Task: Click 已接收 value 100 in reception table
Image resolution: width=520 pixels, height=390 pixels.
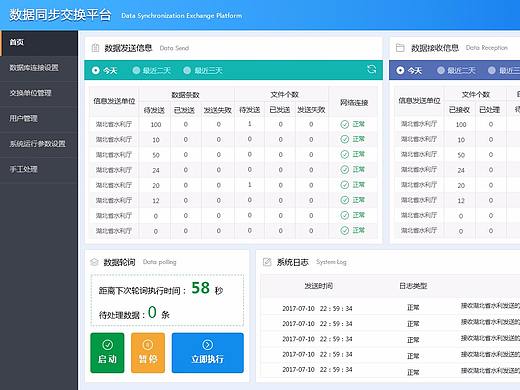Action: coord(461,125)
